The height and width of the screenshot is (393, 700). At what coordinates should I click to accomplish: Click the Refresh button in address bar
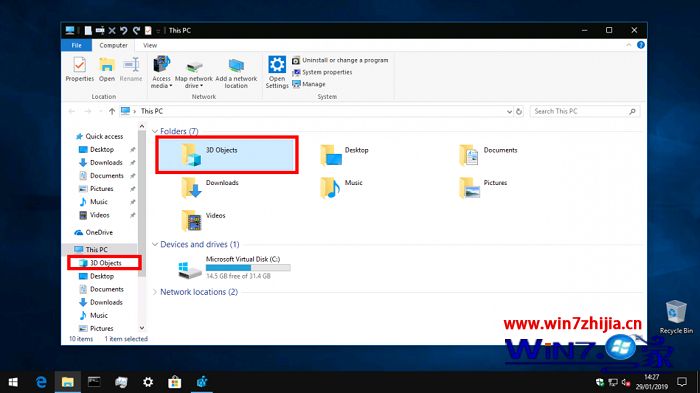[519, 112]
